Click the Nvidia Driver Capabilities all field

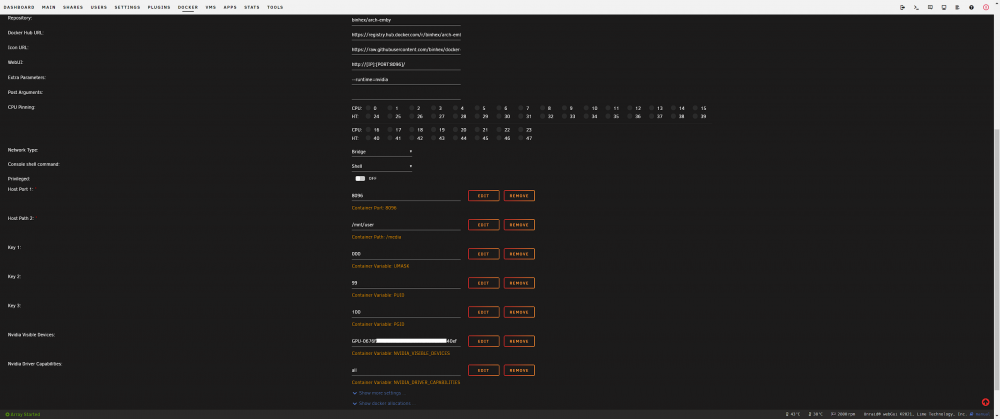pyautogui.click(x=406, y=370)
